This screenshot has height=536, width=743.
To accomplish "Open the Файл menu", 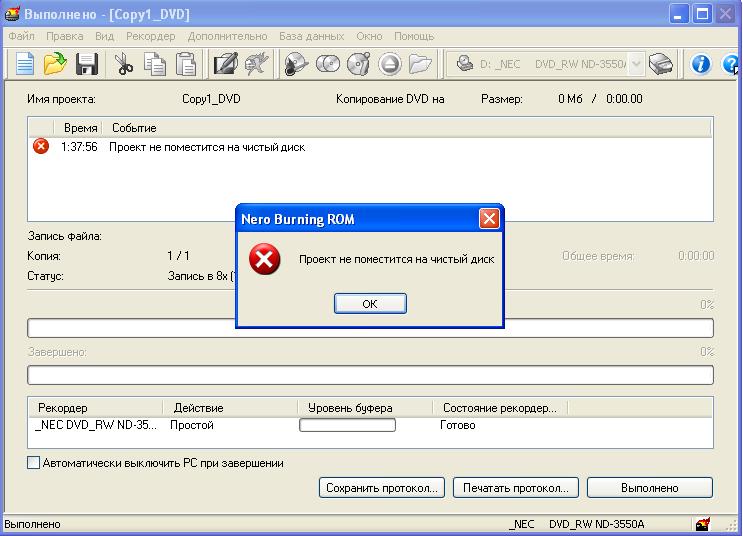I will click(21, 36).
